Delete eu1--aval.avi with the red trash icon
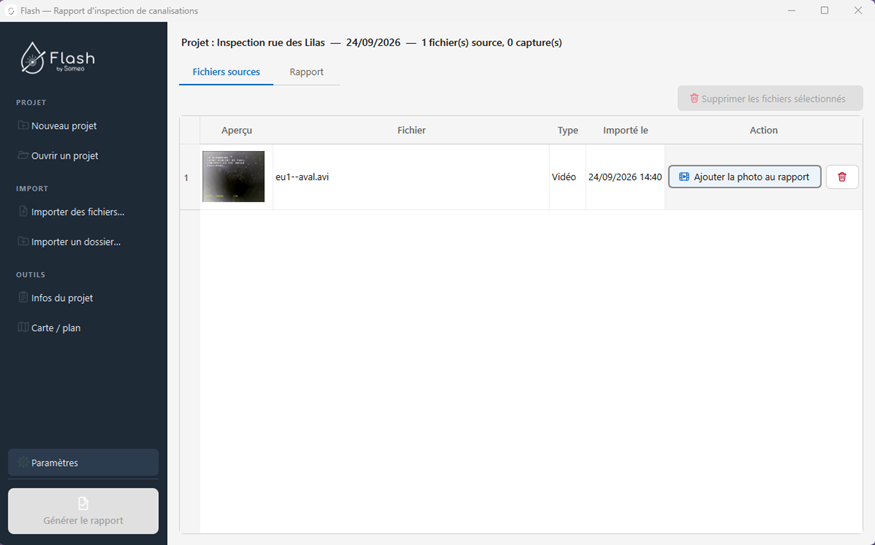 coord(842,177)
